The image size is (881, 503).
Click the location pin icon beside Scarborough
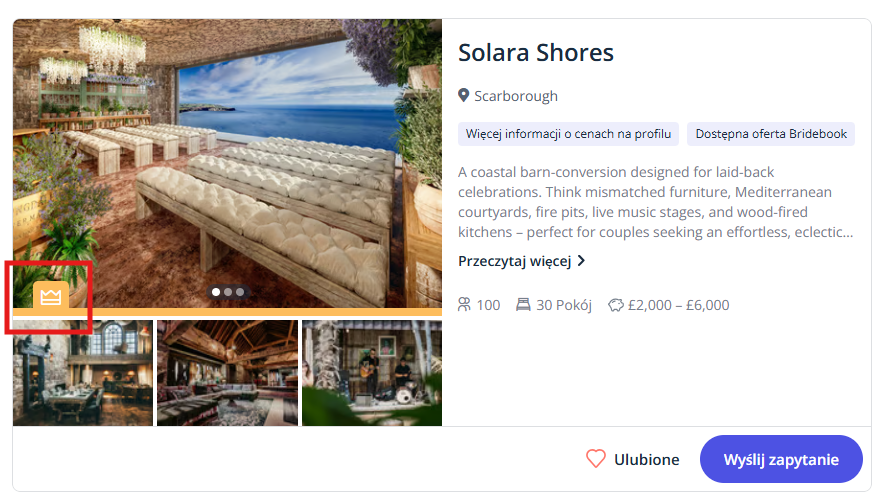coord(464,96)
